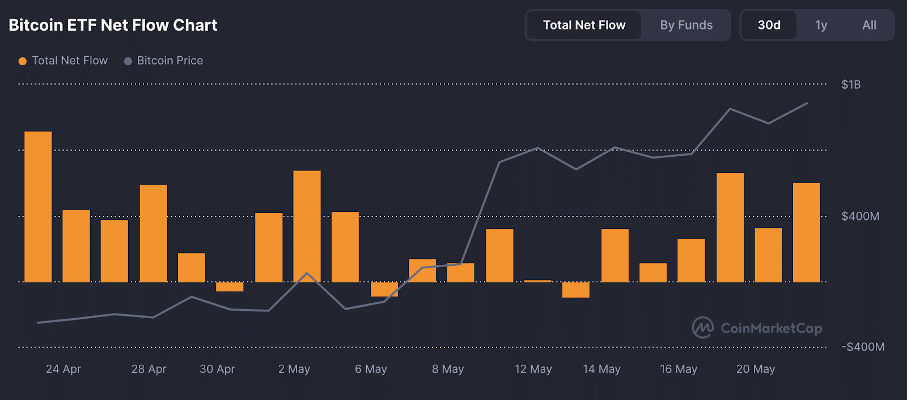
Task: Hide the Total Net Flow series label
Action: [x=69, y=61]
